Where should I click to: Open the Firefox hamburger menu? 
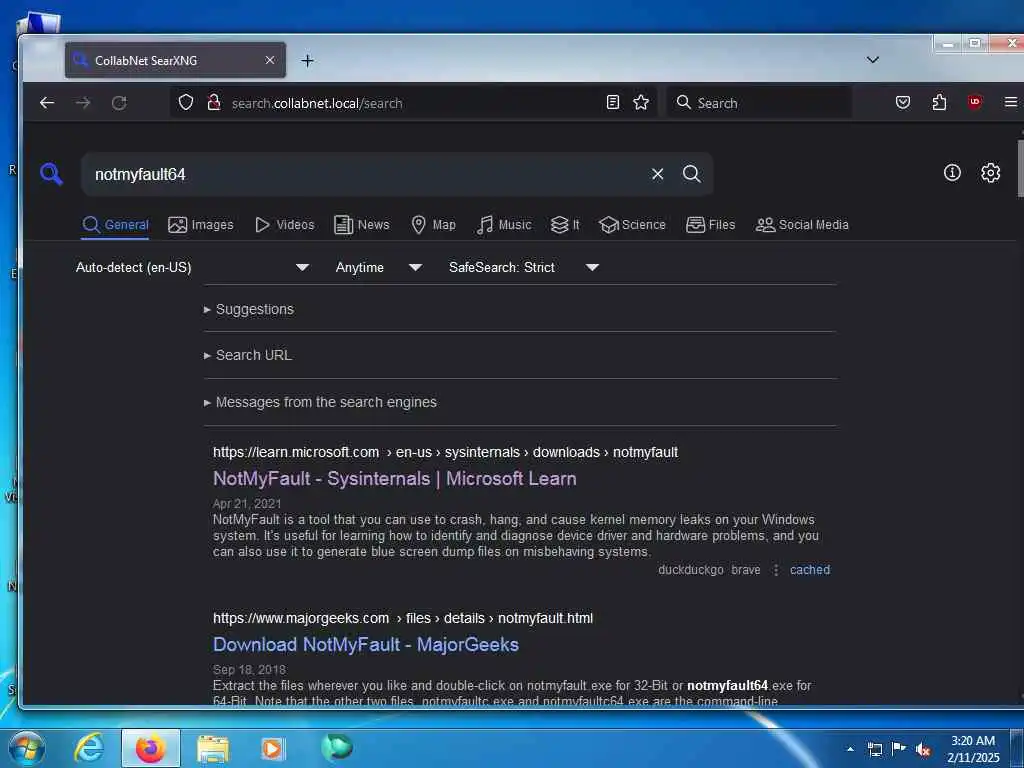pos(1010,103)
